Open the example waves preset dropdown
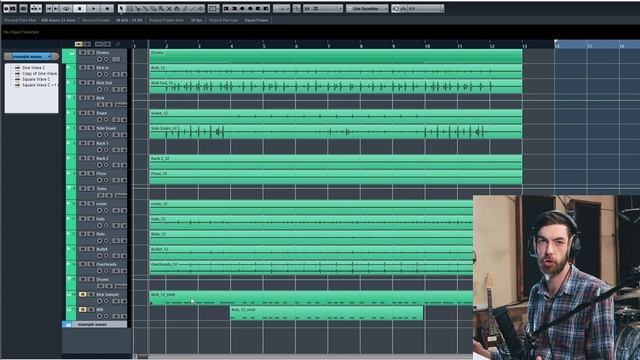Screen dimensions: 640x360 click(x=32, y=56)
